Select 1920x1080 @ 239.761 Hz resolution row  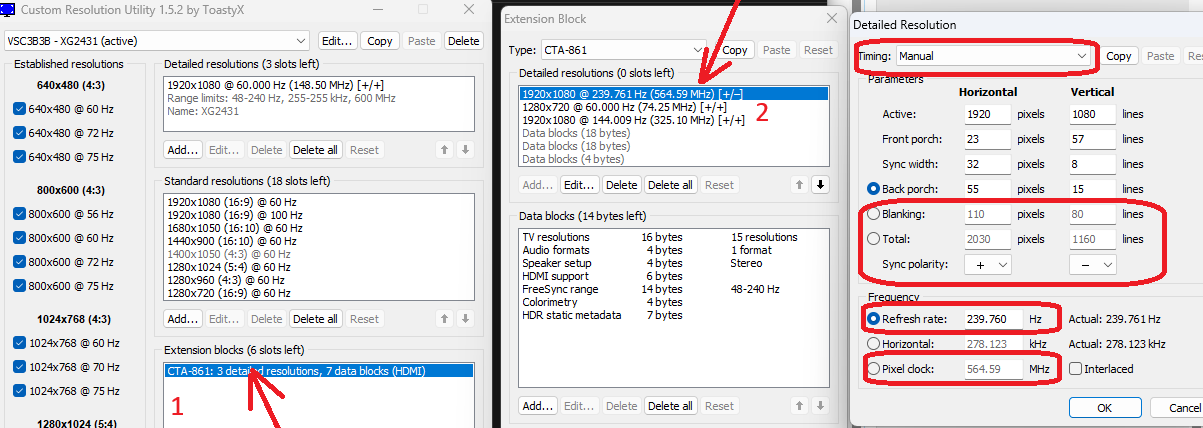(x=673, y=93)
